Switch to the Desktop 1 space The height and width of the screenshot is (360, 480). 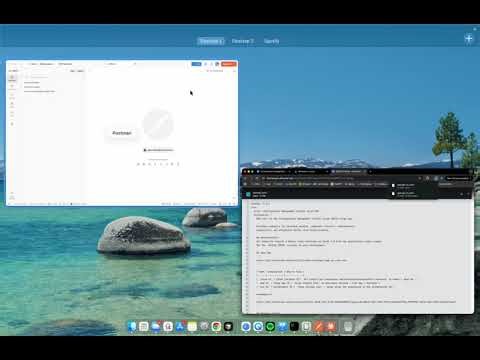pyautogui.click(x=211, y=41)
